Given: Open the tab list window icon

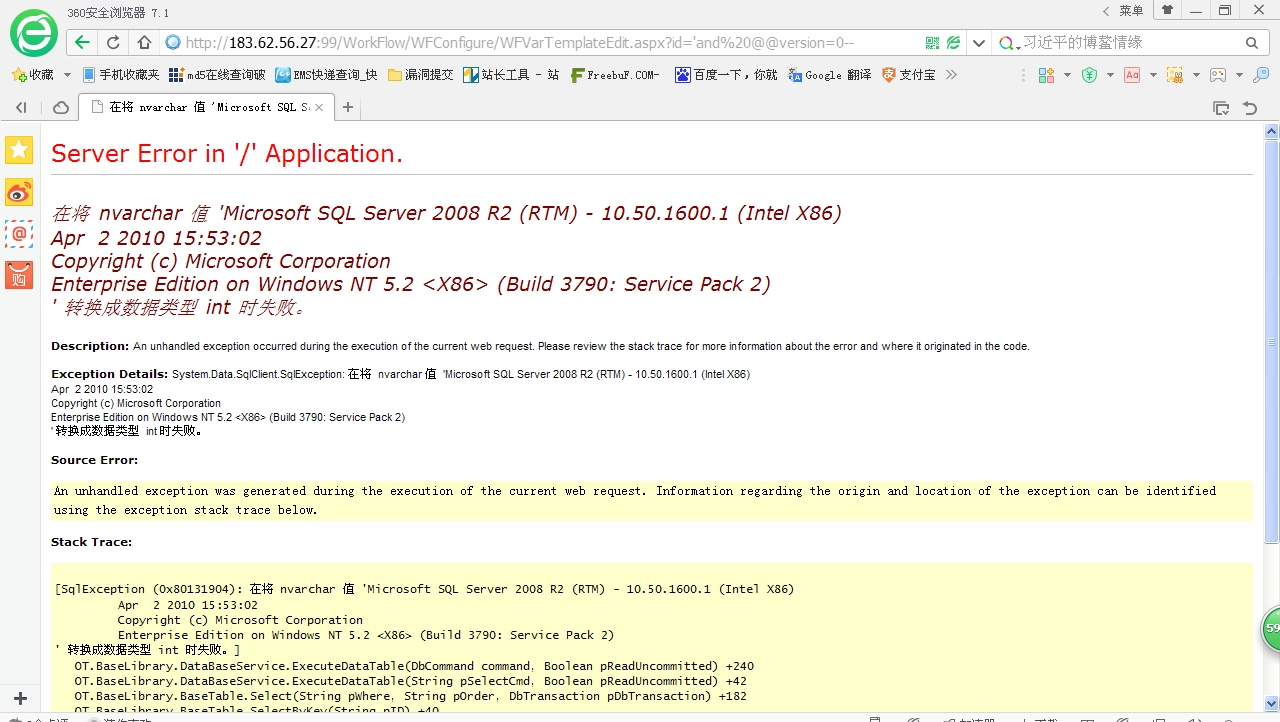Looking at the screenshot, I should 1221,107.
